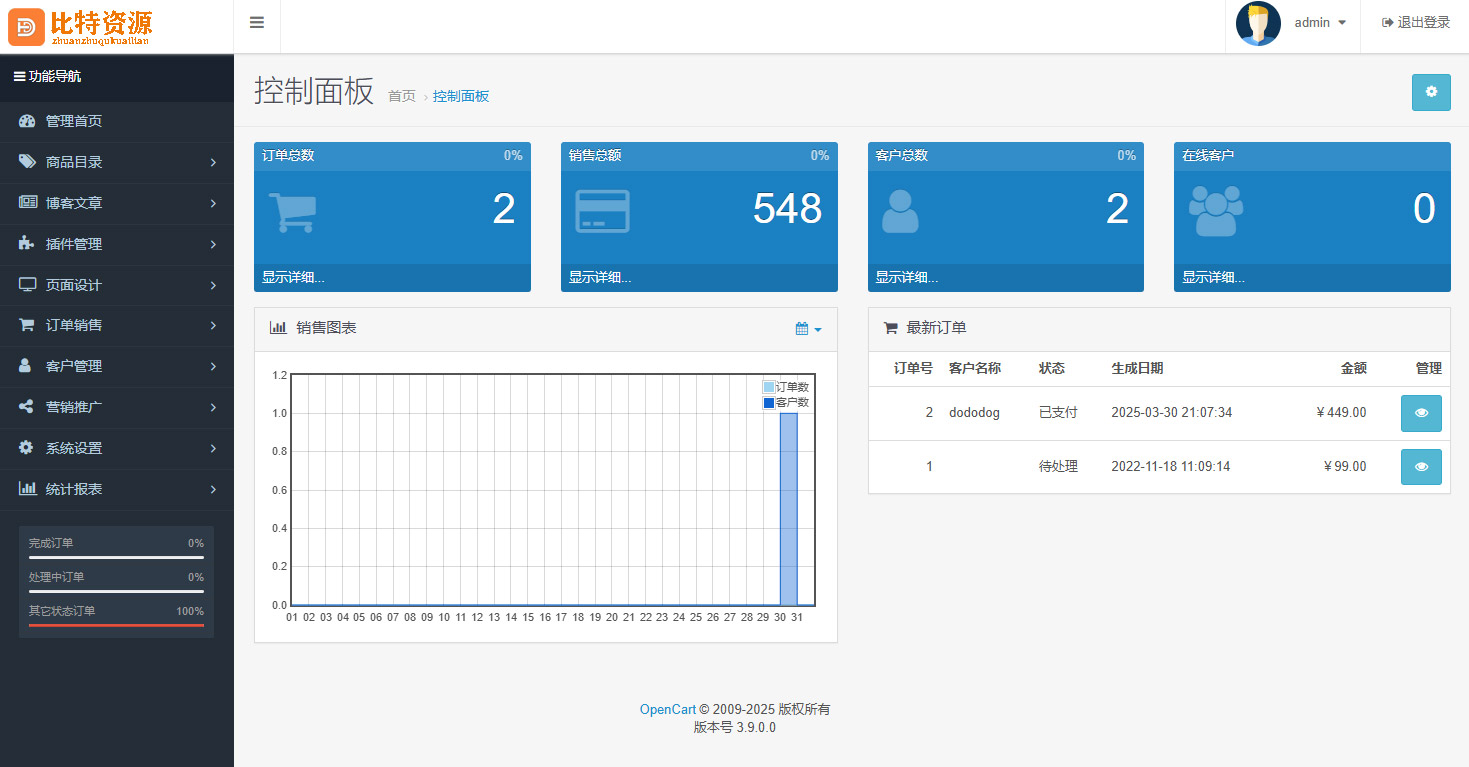Expand the 商品目录 sidebar menu

coord(116,162)
